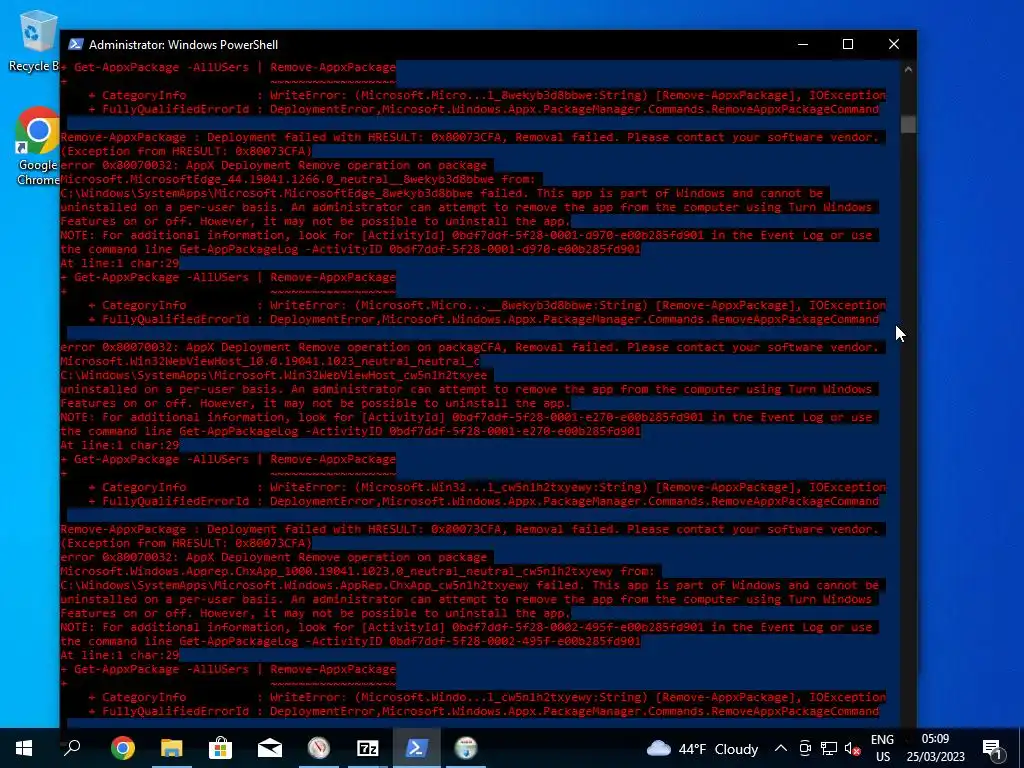The width and height of the screenshot is (1024, 768).
Task: Click the SystemApps\Microsoft.Win32WebViewHost_cw5n1h2txyee path line
Action: click(274, 376)
